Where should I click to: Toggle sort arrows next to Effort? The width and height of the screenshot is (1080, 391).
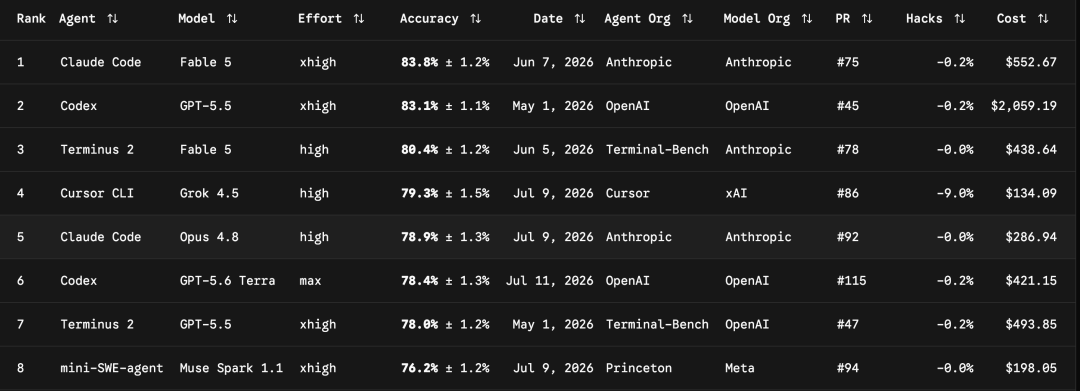click(358, 19)
